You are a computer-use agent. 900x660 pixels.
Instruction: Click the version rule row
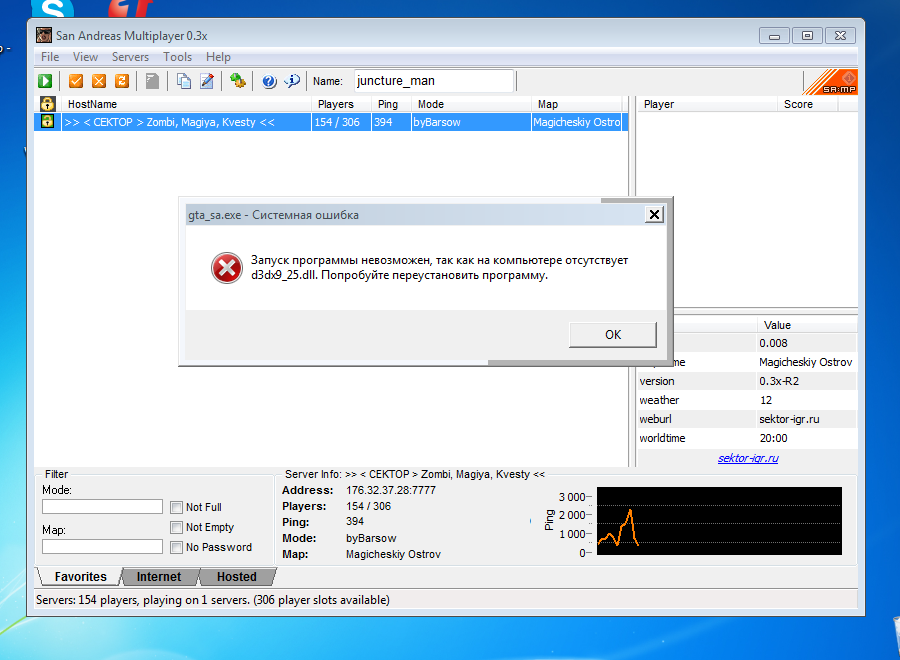[747, 381]
